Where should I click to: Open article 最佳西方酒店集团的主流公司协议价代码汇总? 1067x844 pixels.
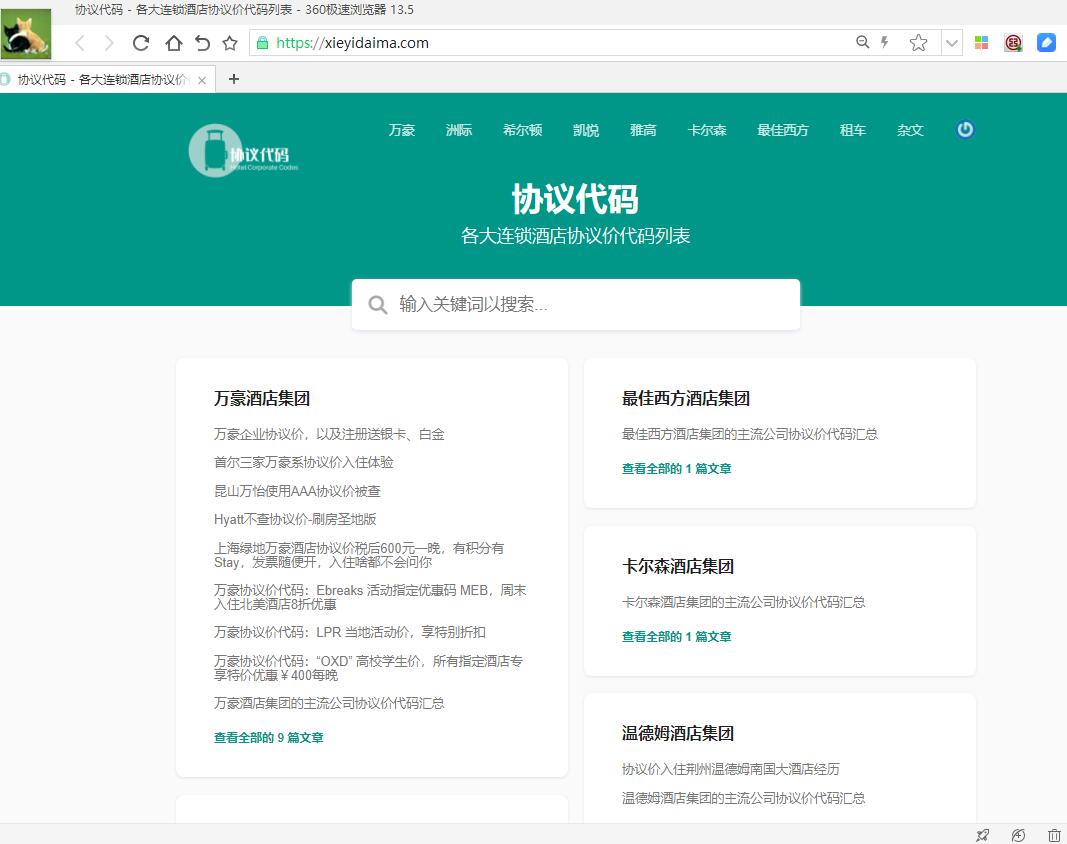(750, 434)
